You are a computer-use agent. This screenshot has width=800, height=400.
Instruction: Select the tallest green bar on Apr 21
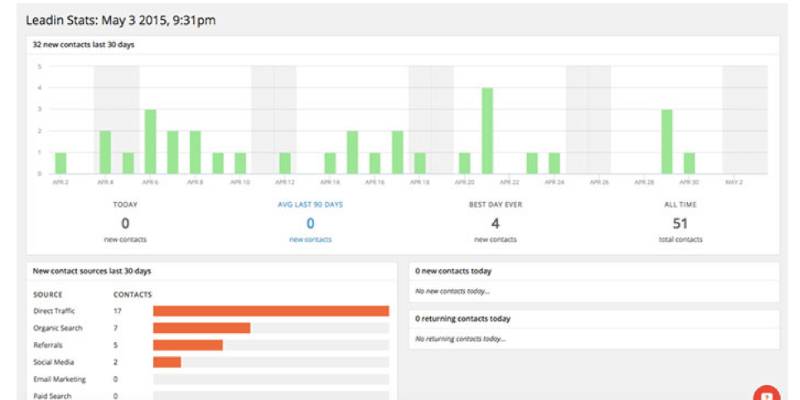click(x=487, y=131)
